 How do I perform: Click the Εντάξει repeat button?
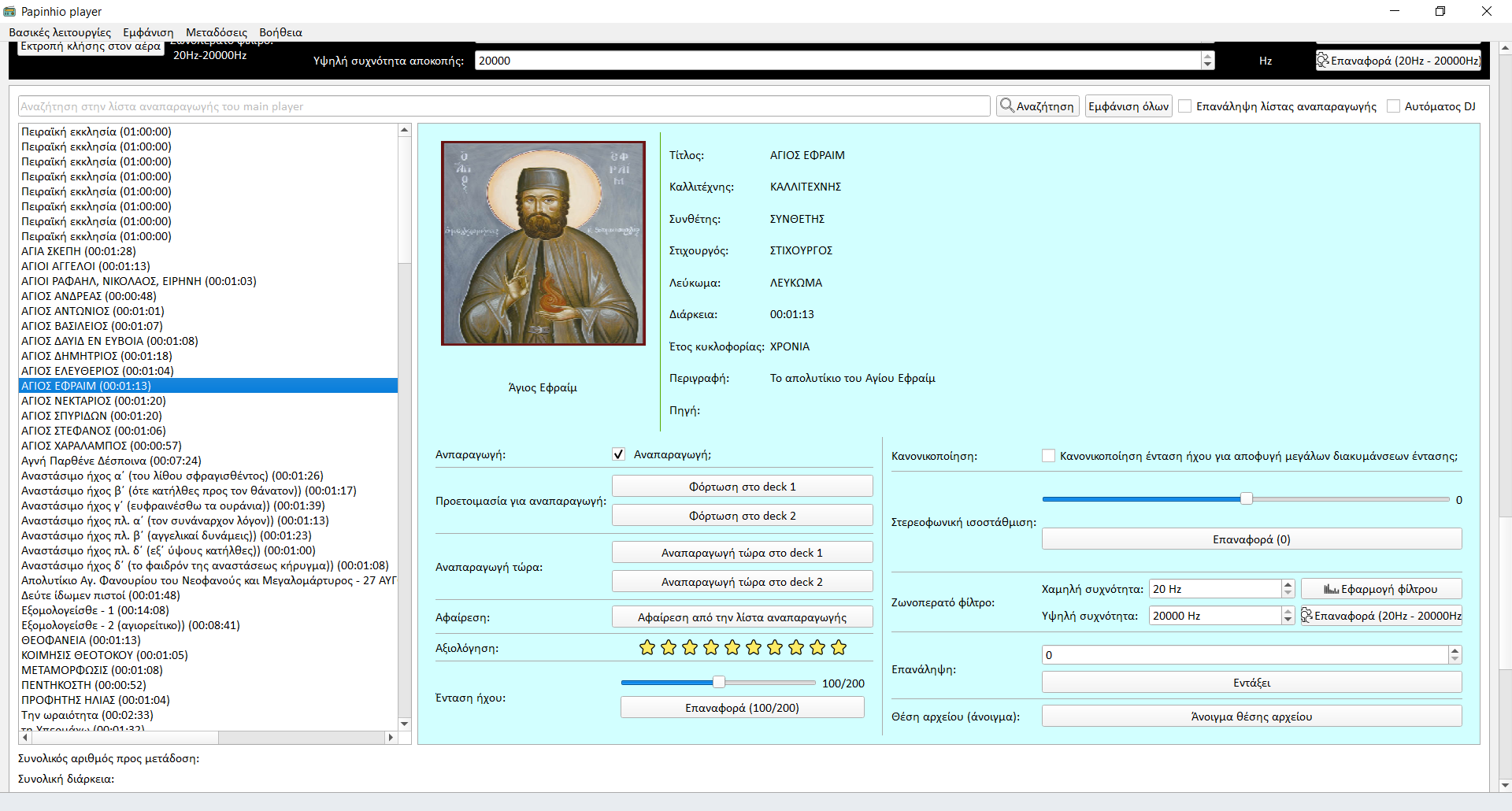coord(1251,683)
